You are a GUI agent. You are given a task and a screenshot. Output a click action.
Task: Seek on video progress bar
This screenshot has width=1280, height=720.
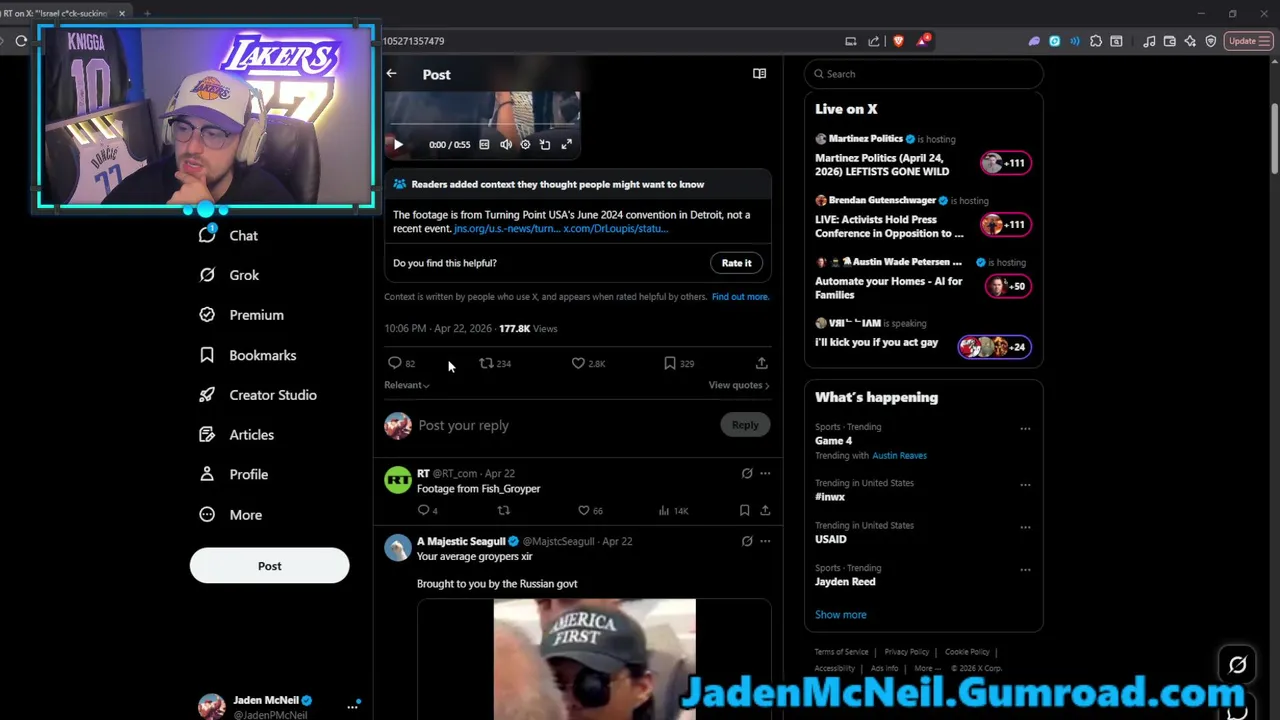click(x=482, y=126)
